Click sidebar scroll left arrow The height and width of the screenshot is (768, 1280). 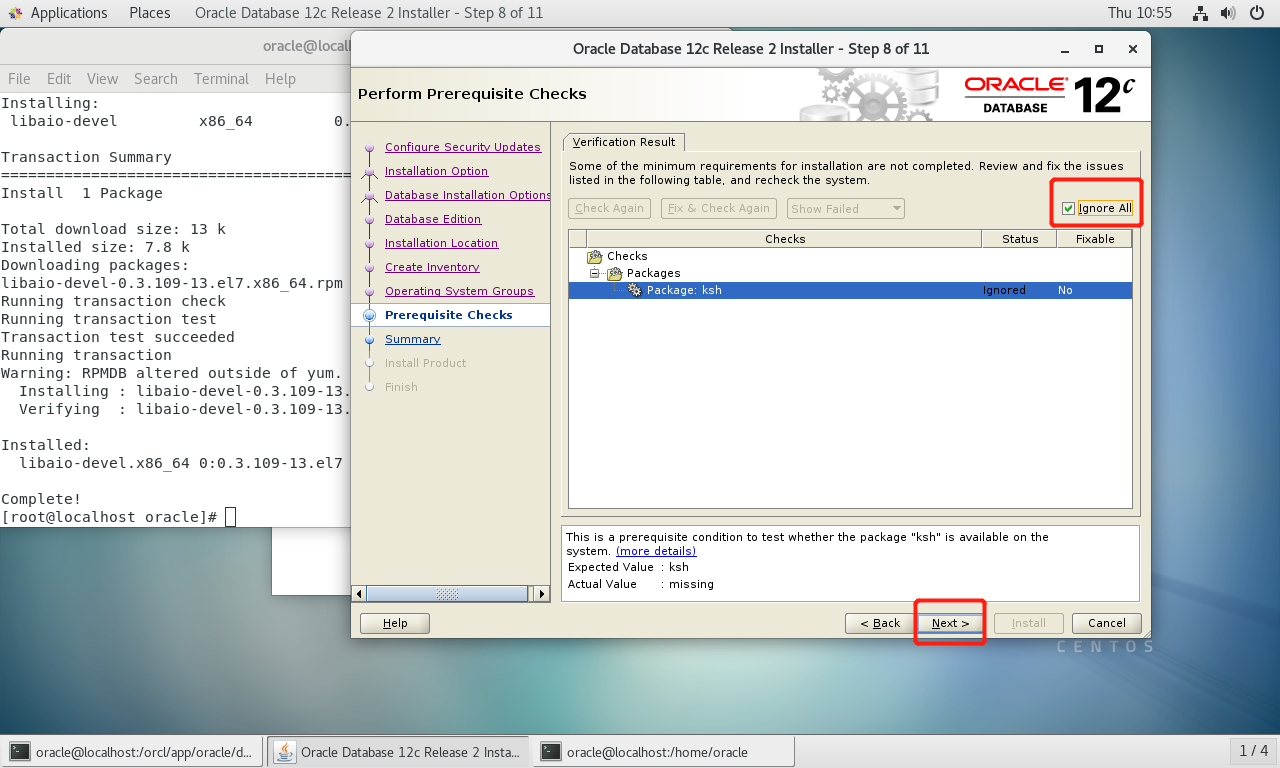click(358, 594)
